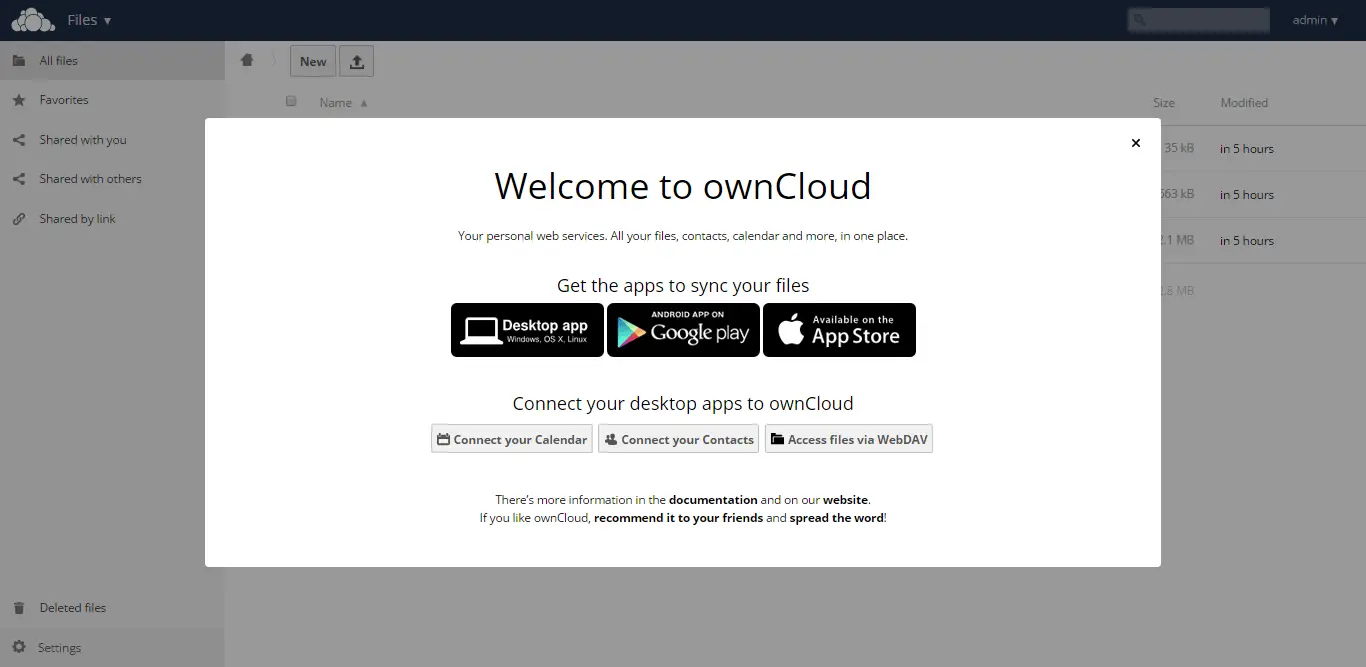Viewport: 1366px width, 667px height.
Task: Open the admin user dropdown
Action: (x=1314, y=20)
